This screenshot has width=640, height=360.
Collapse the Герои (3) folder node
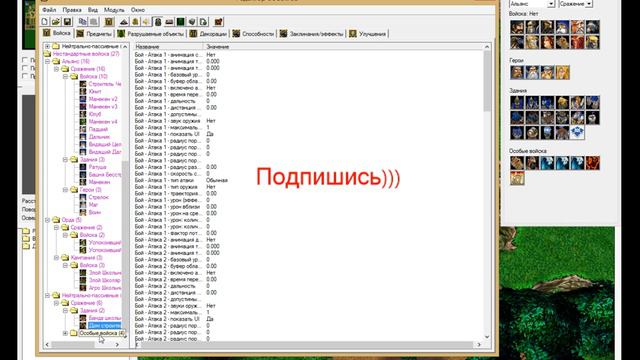pos(65,190)
